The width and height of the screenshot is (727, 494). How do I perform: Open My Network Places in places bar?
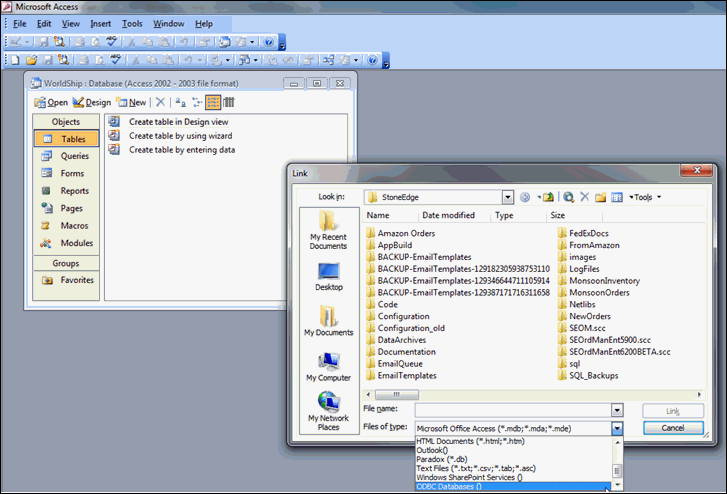click(328, 411)
